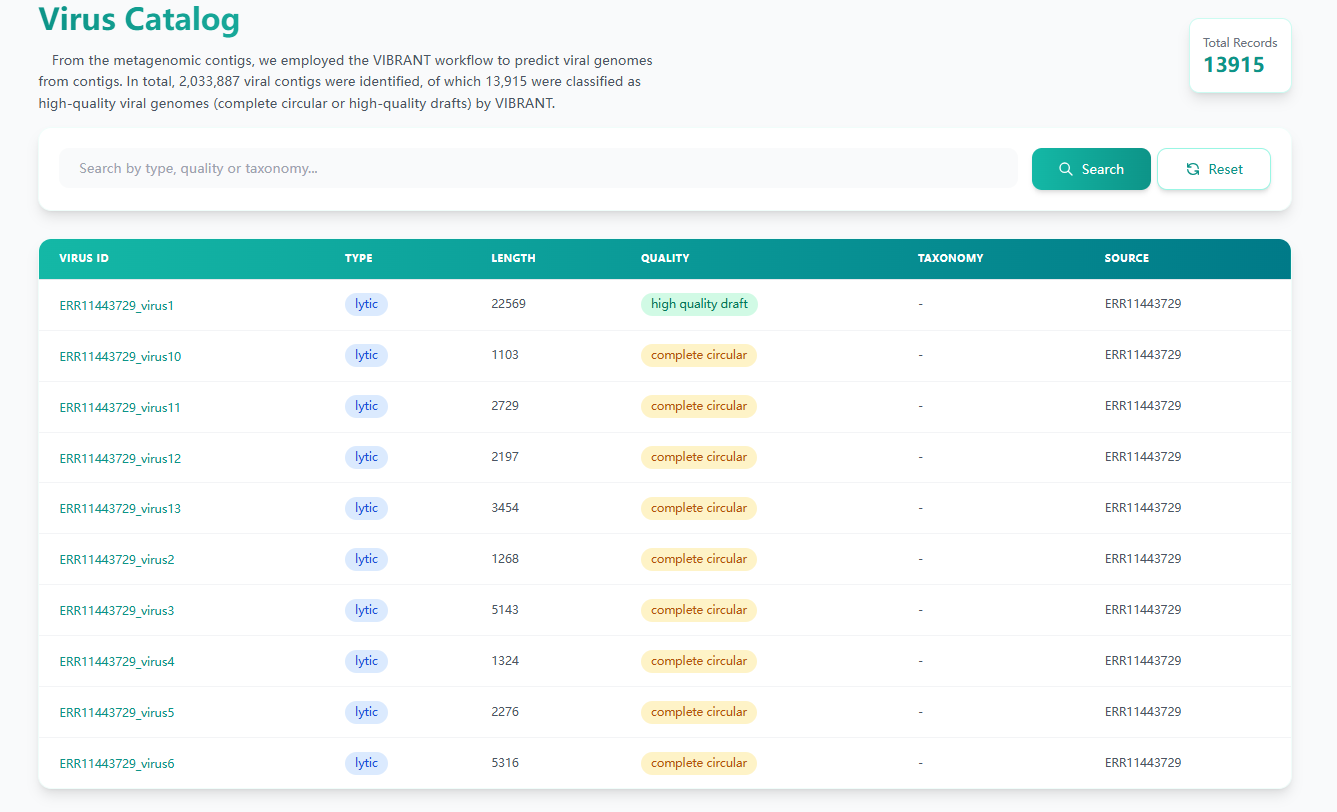
Task: Click the Virus ID column header
Action: pyautogui.click(x=84, y=258)
